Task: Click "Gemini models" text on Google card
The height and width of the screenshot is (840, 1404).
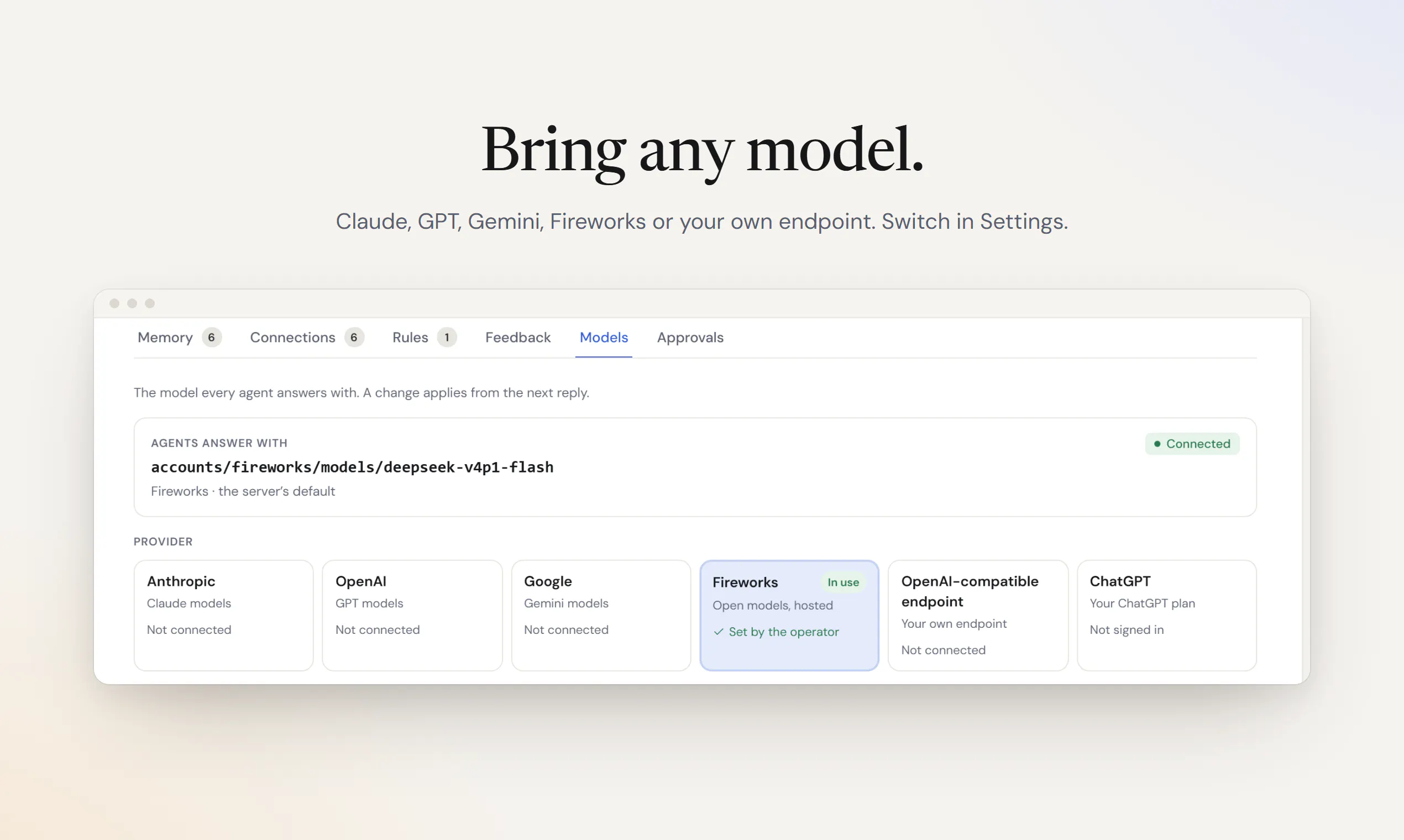Action: pyautogui.click(x=566, y=603)
